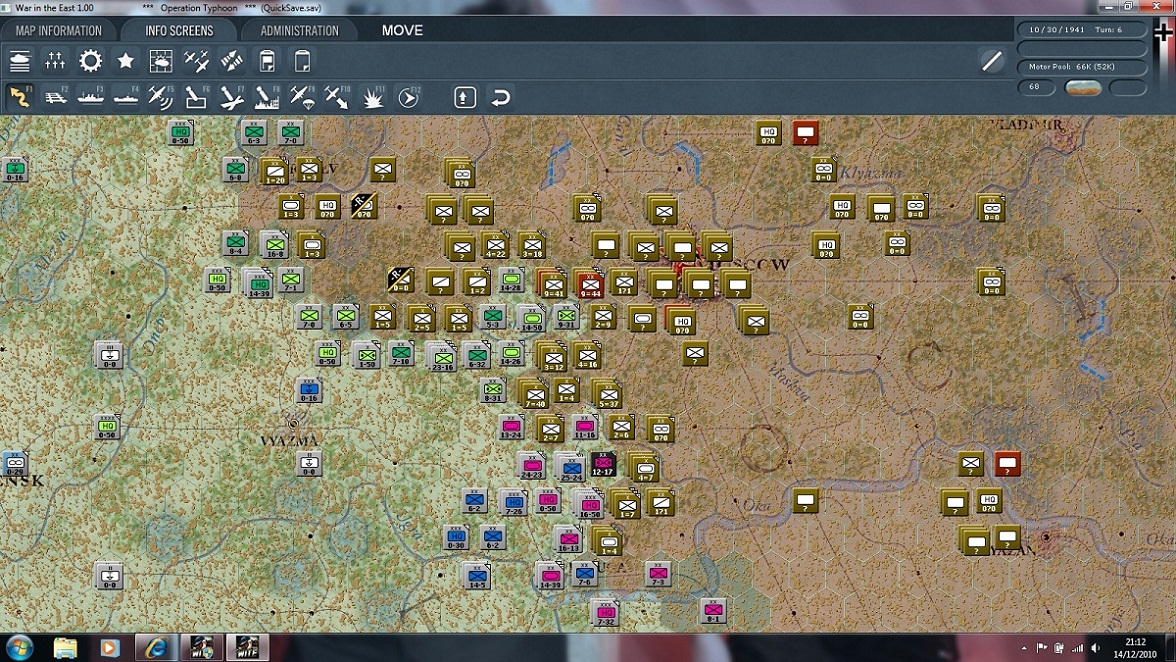This screenshot has height=662, width=1176.
Task: Select the blue HQ 7-26 counter
Action: click(x=513, y=501)
